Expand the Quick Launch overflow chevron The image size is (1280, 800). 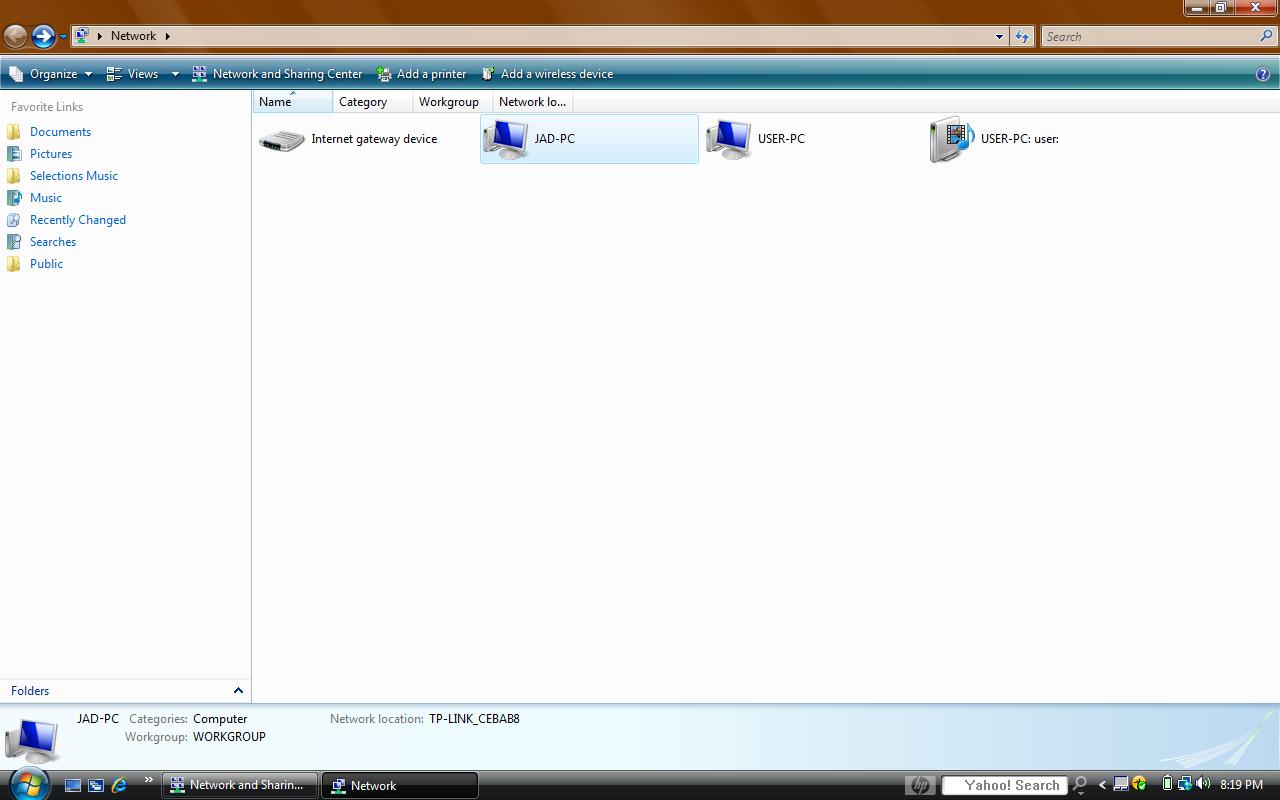point(149,781)
